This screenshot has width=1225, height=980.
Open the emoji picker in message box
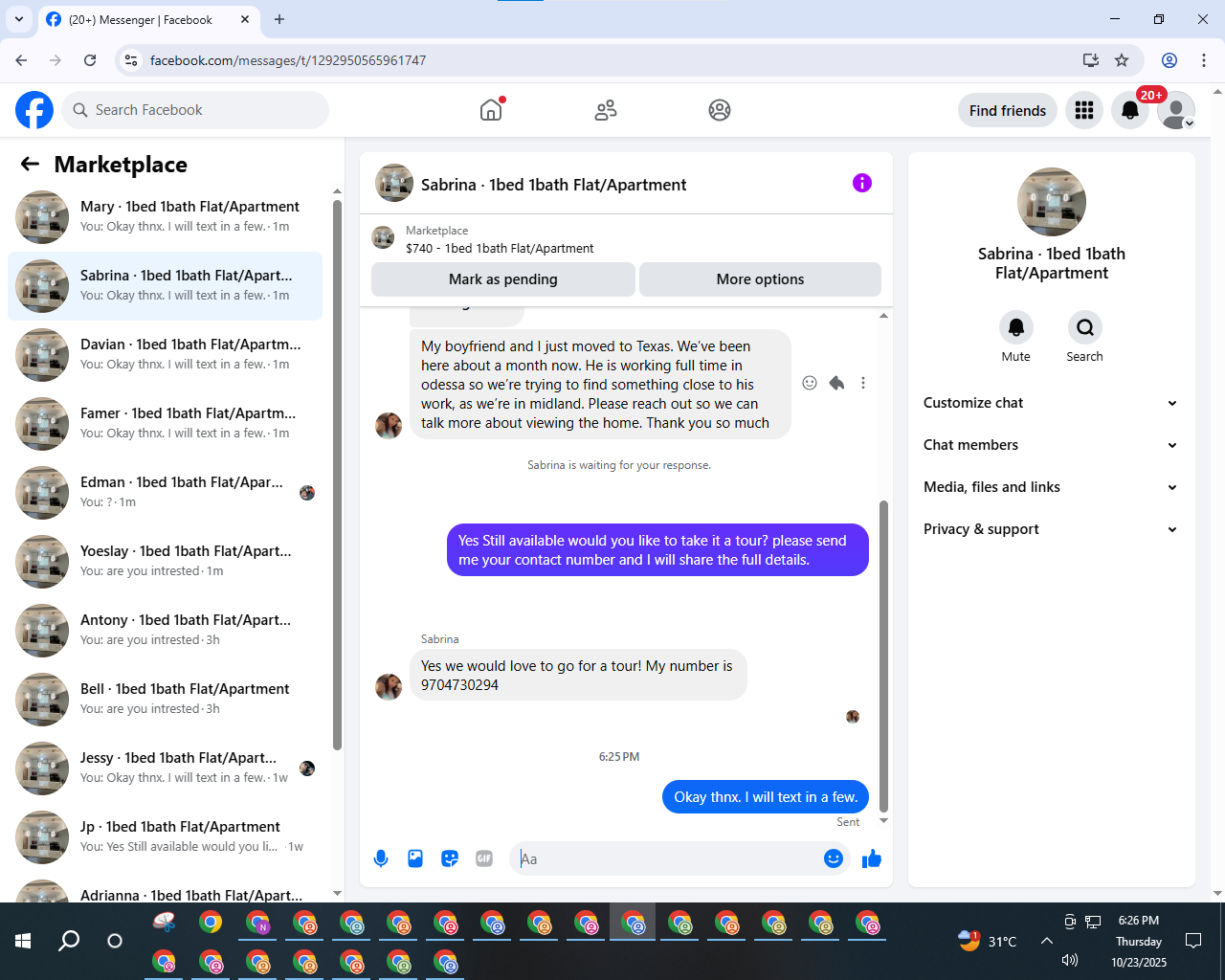click(x=834, y=858)
